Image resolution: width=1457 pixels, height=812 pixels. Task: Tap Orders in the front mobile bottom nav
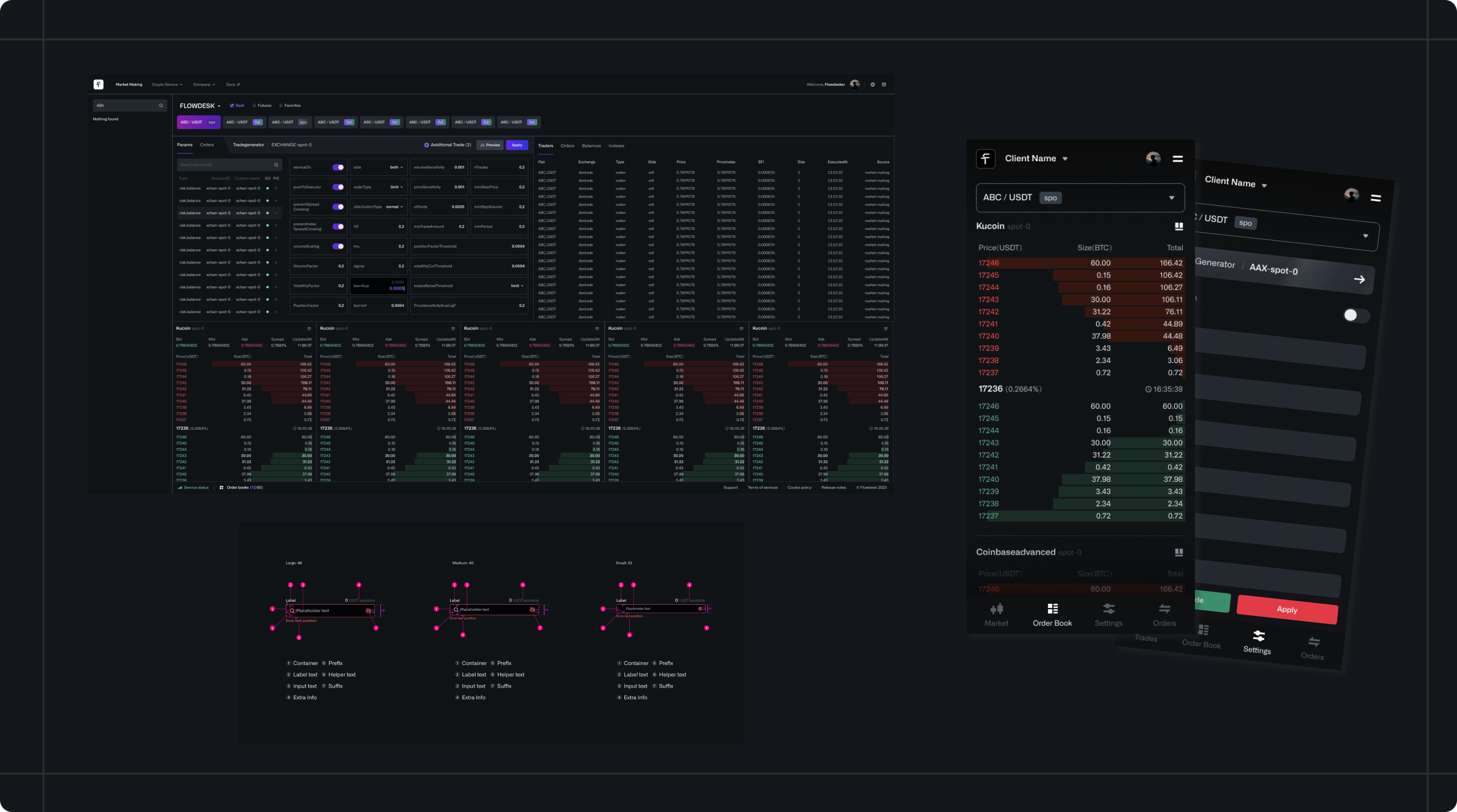[x=1165, y=615]
